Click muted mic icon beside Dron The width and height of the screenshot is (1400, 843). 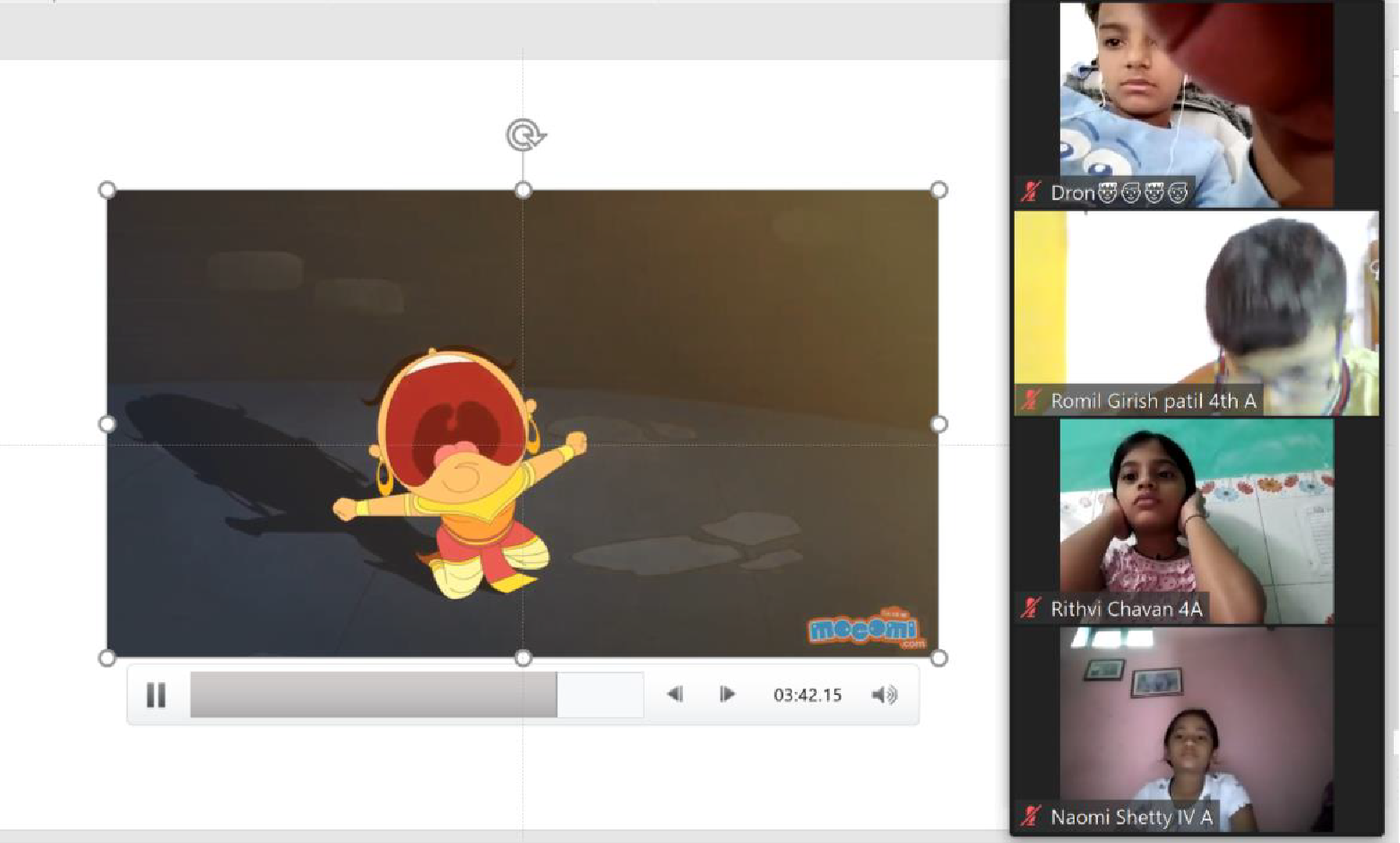coord(1031,192)
